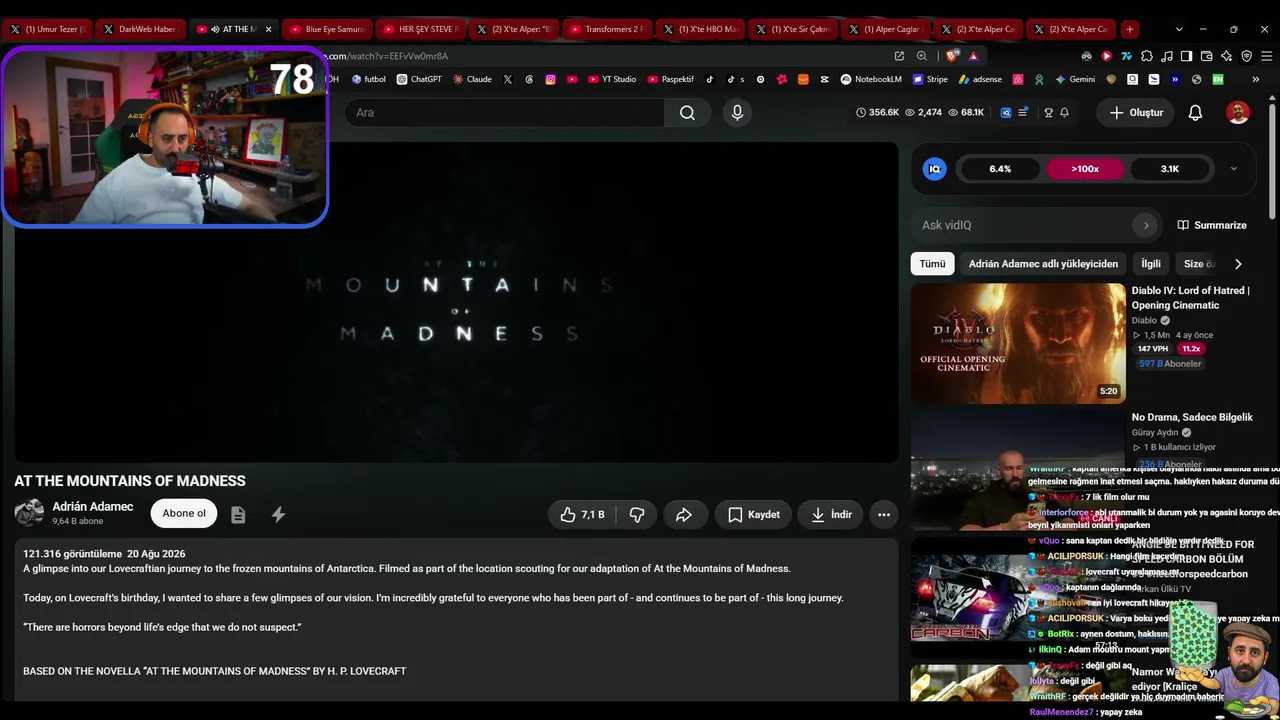Click the Kaydet save button

pyautogui.click(x=754, y=514)
